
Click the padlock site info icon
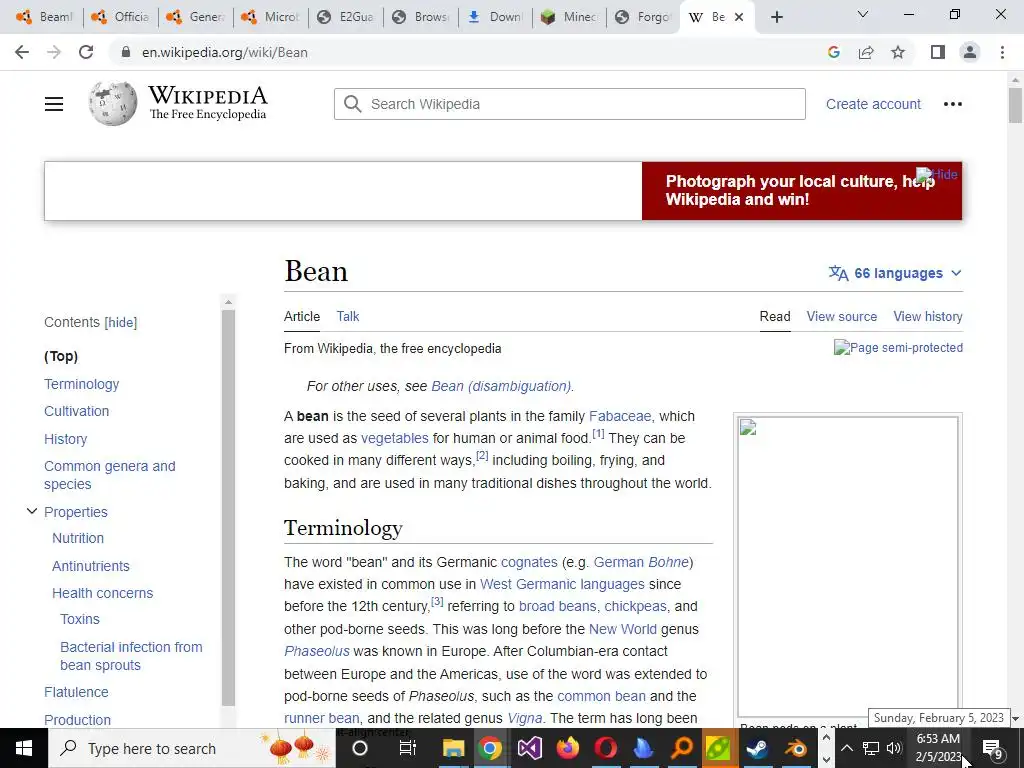tap(125, 52)
